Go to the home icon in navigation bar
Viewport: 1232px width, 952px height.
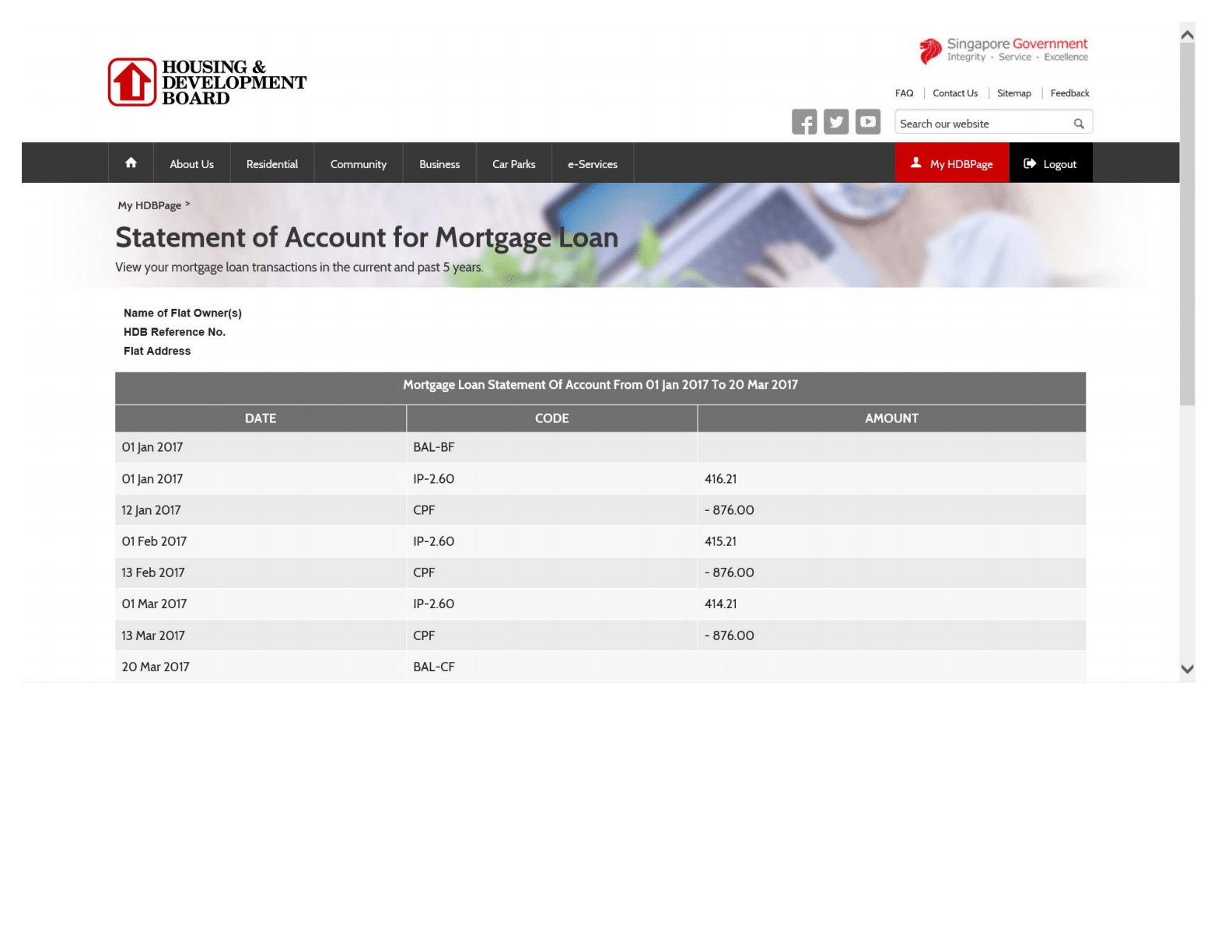(131, 163)
